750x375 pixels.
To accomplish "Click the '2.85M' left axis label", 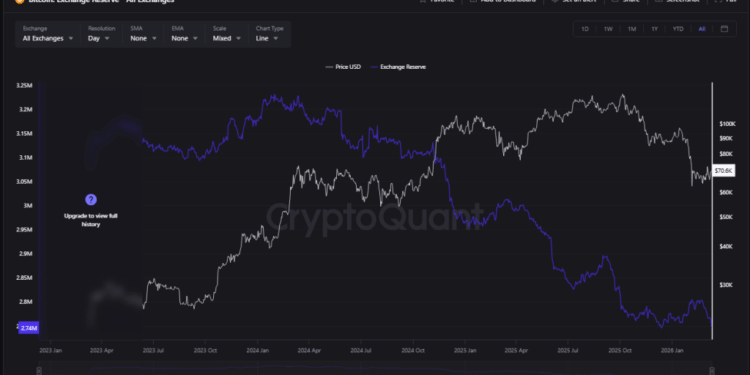I will 24,278.
